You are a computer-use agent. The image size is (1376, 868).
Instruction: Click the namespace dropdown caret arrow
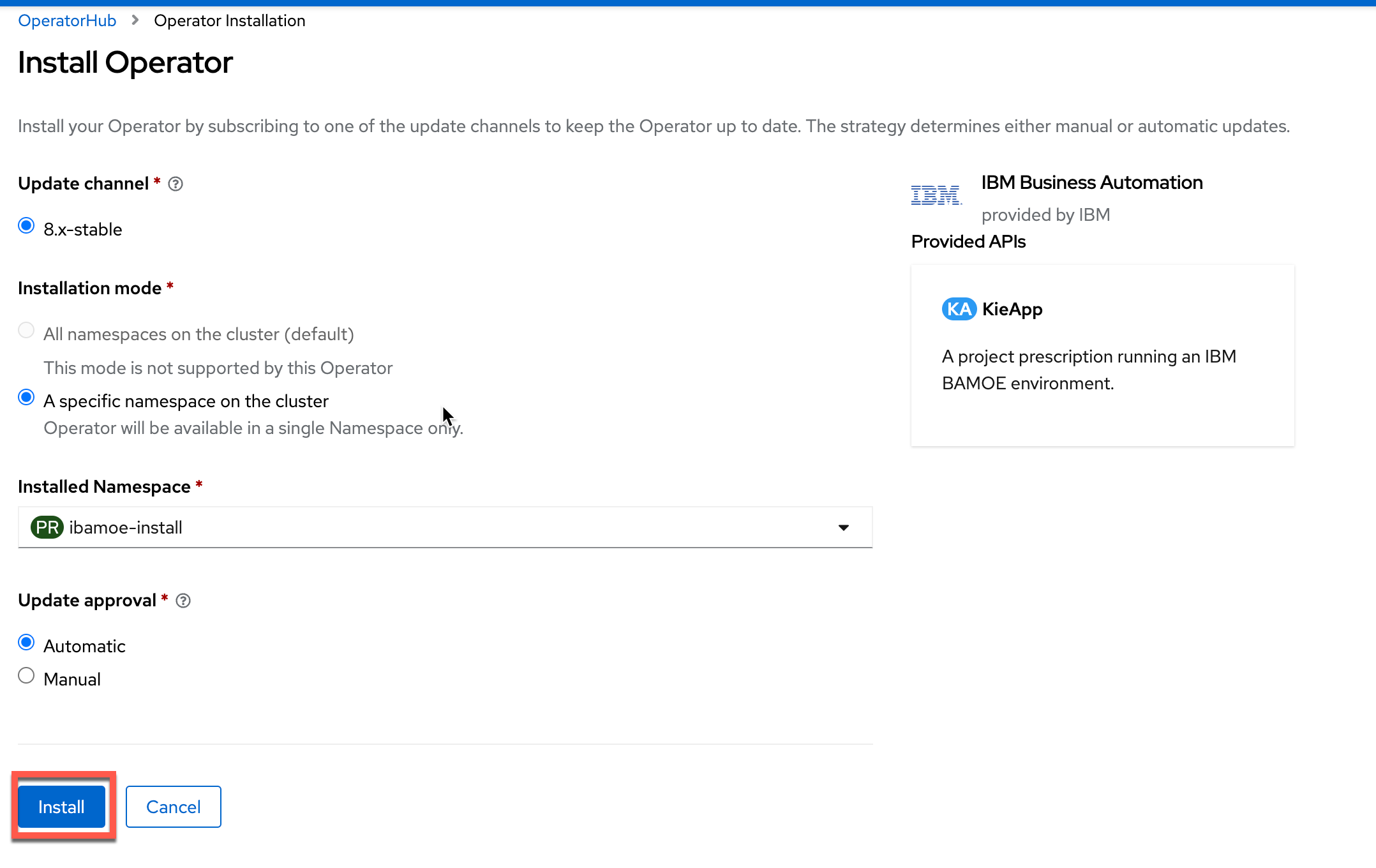tap(844, 528)
